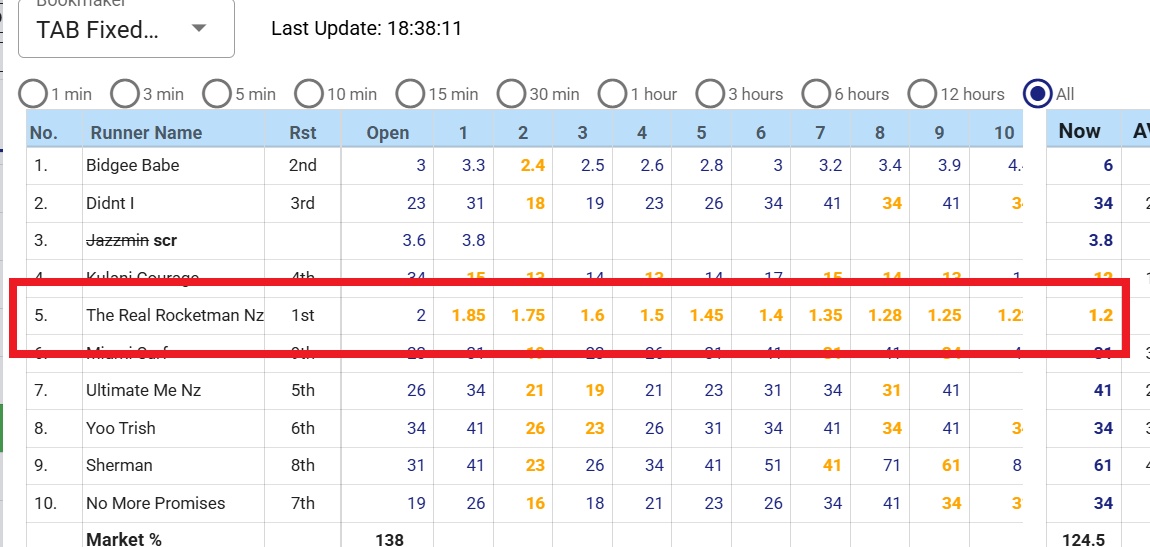Click the Bidgee Babe runner name
The width and height of the screenshot is (1150, 547).
point(133,165)
